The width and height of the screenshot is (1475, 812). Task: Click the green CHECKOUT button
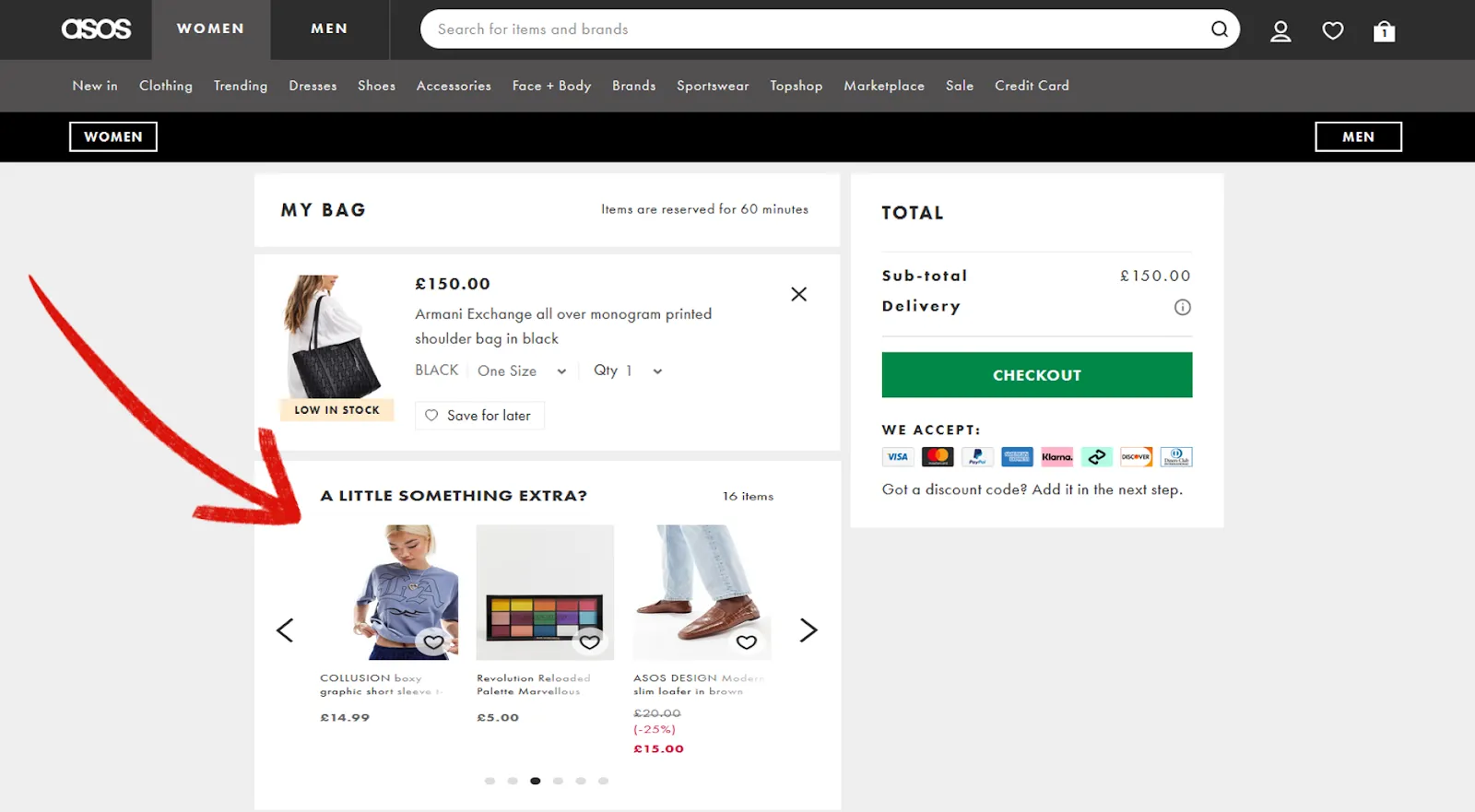(x=1036, y=375)
